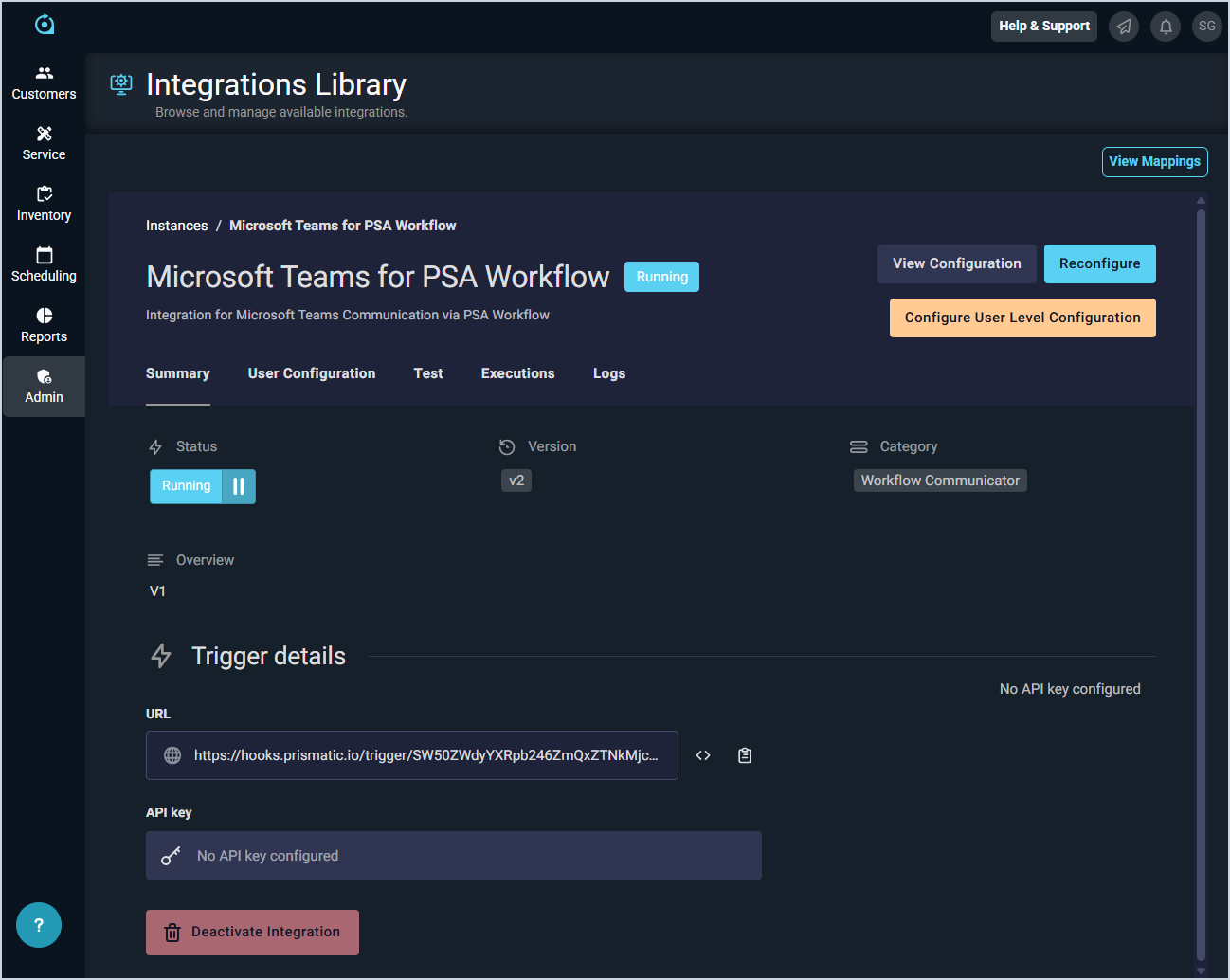This screenshot has height=980, width=1230.
Task: Go back to Instances breadcrumb link
Action: pyautogui.click(x=176, y=226)
